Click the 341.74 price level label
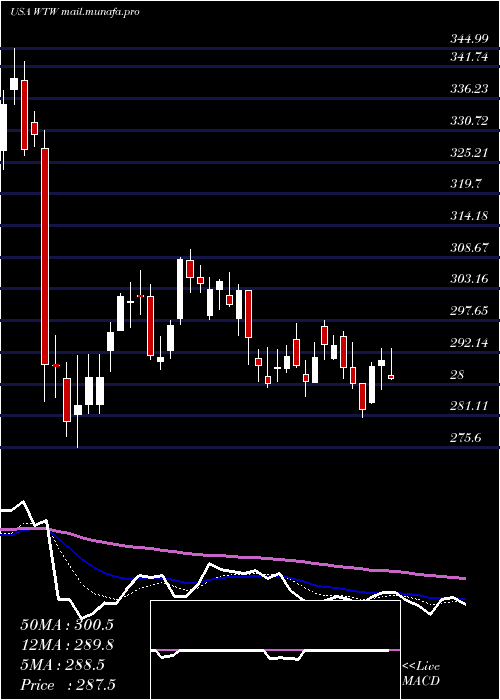 (470, 56)
